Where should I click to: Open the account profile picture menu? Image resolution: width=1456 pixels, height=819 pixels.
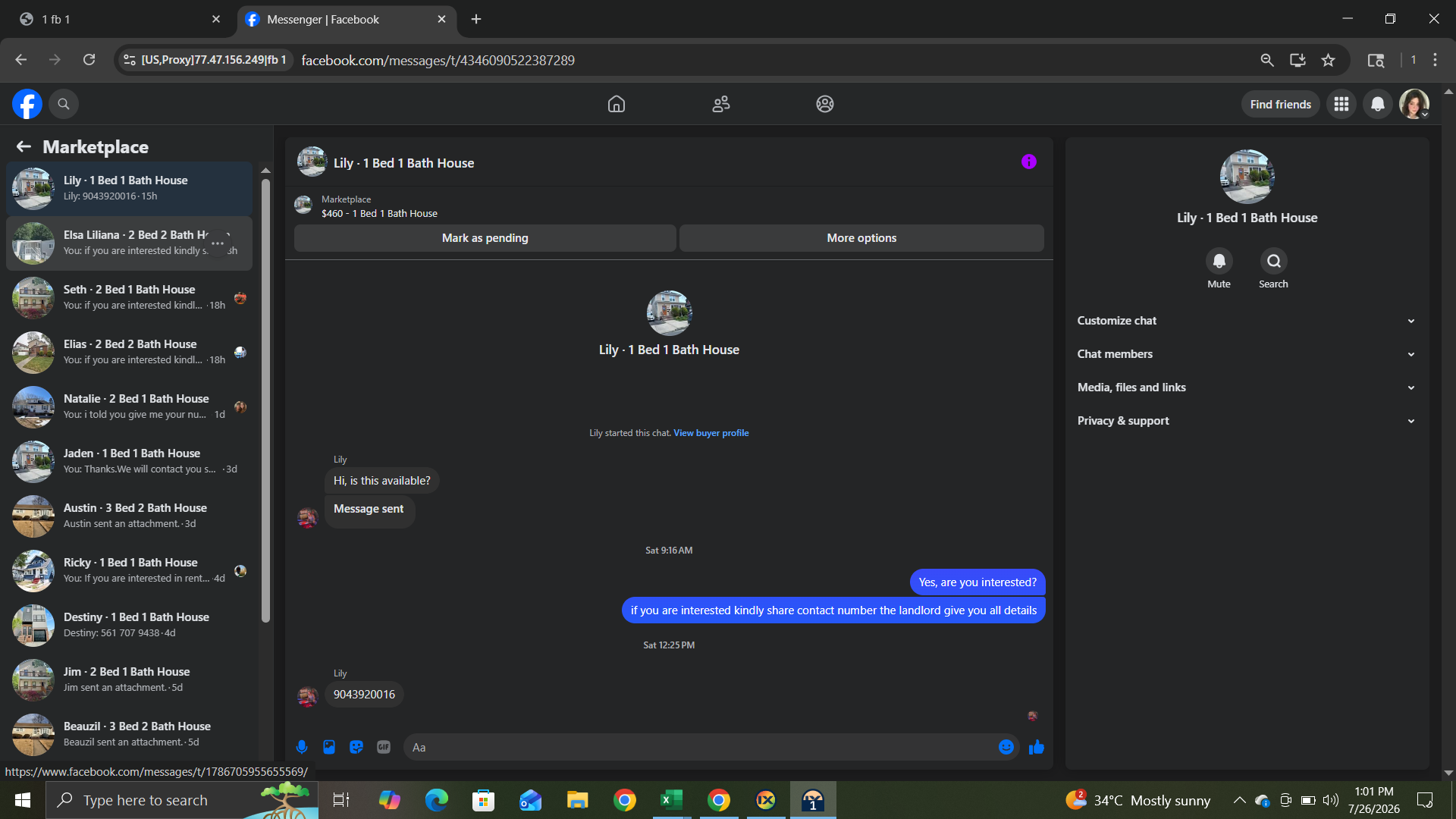[1414, 104]
